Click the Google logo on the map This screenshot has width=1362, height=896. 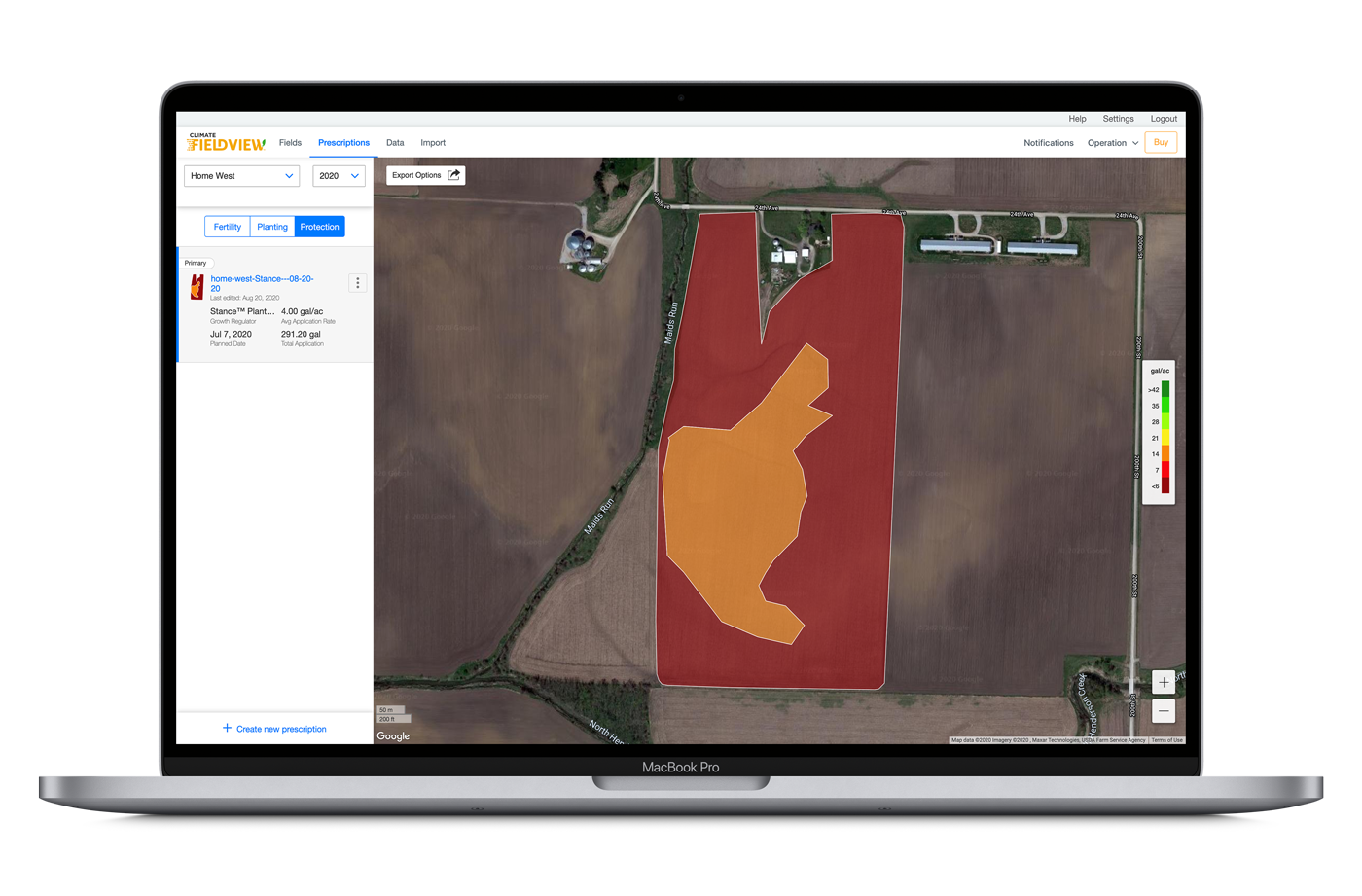coord(393,735)
